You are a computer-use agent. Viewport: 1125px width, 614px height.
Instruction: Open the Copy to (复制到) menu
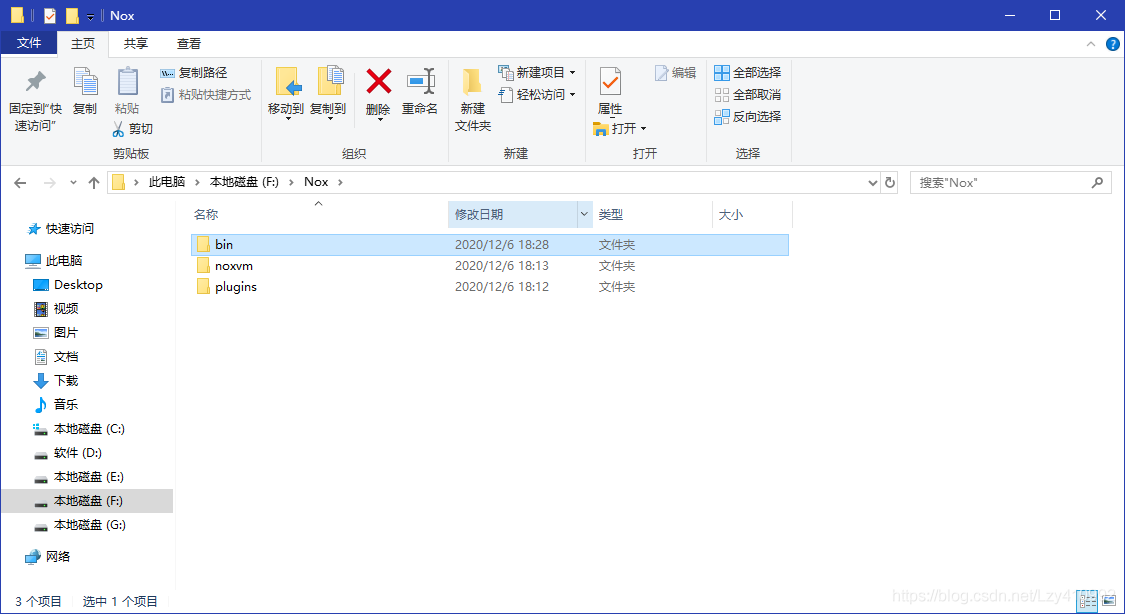coord(328,93)
